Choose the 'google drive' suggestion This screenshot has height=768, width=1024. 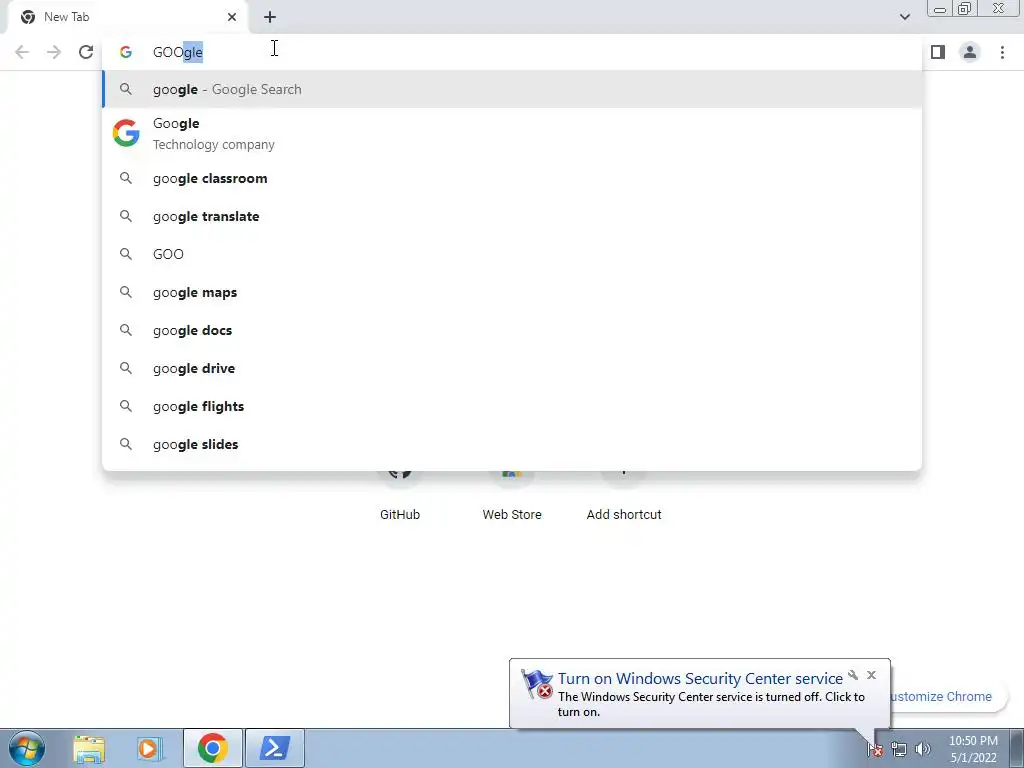pos(512,368)
